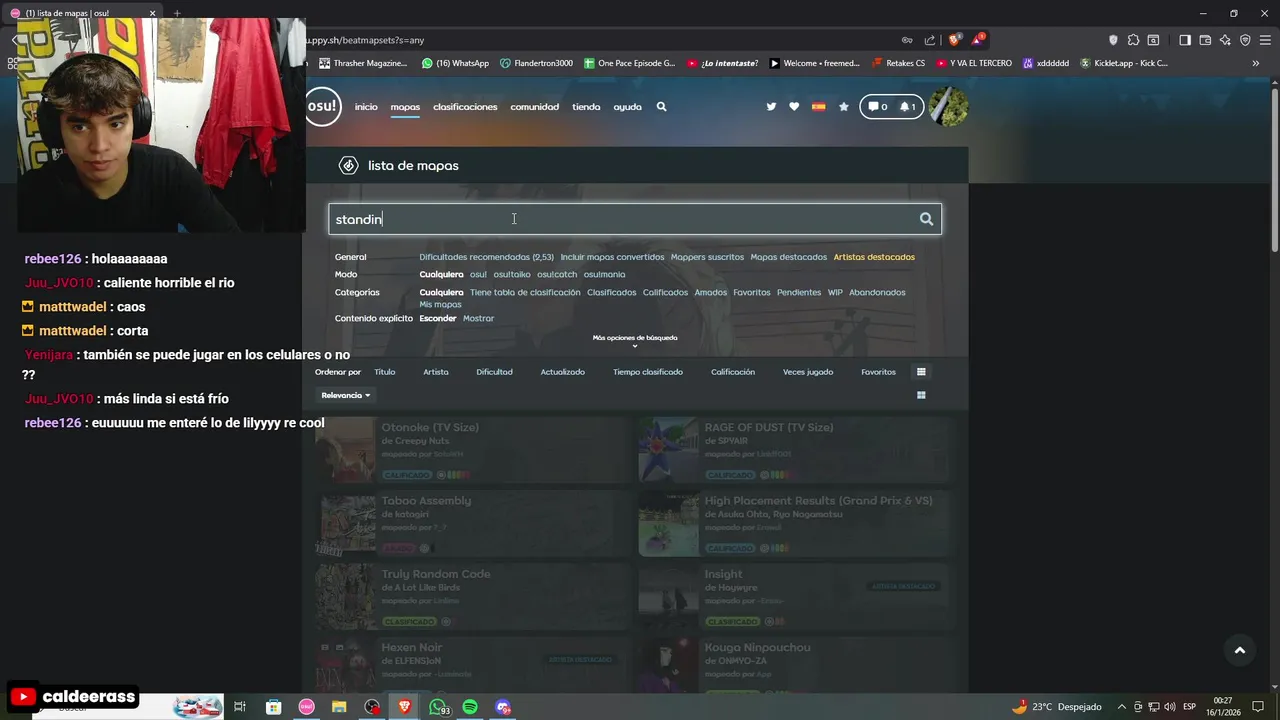Switch to list view layout icon

pos(921,372)
